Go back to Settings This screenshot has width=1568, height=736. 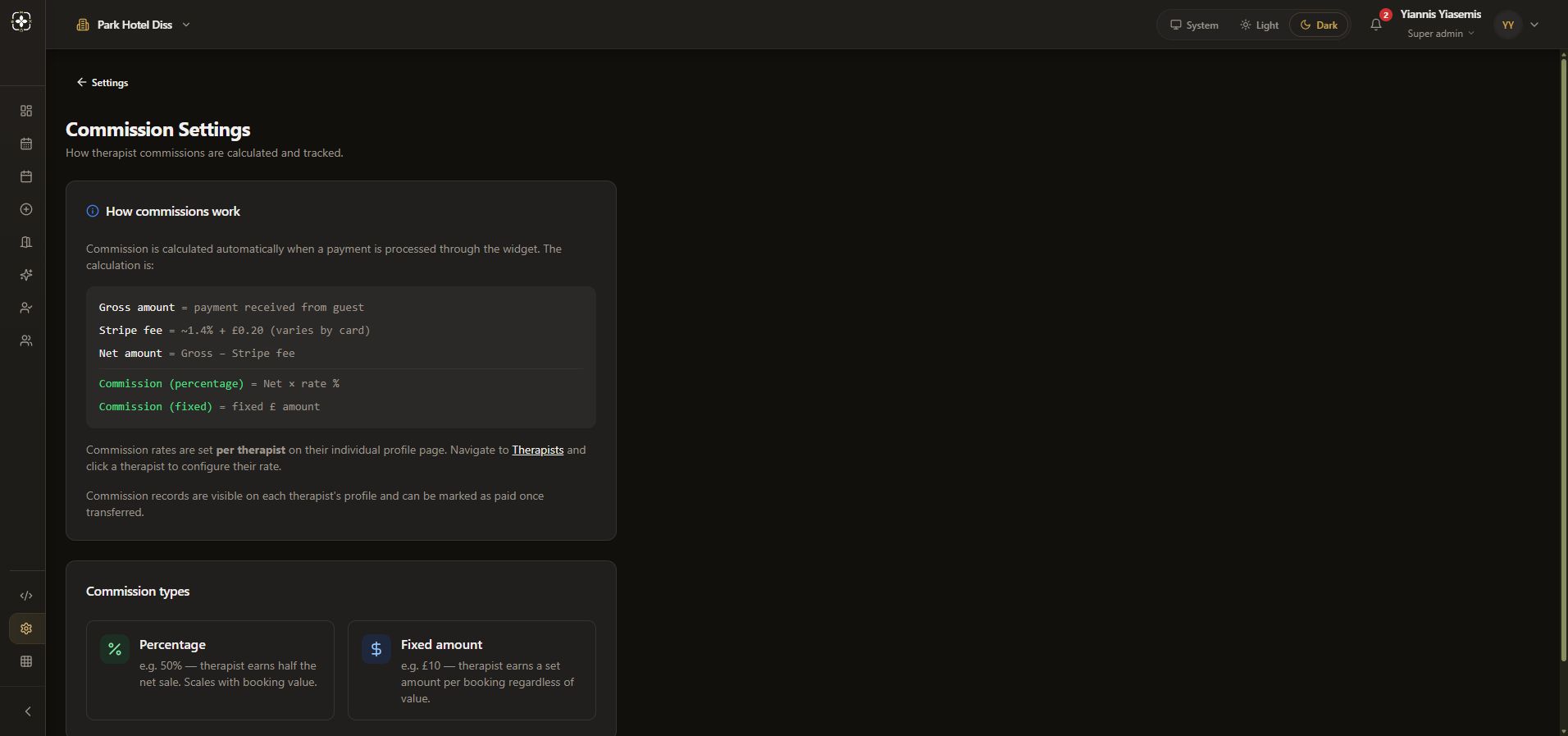tap(103, 82)
